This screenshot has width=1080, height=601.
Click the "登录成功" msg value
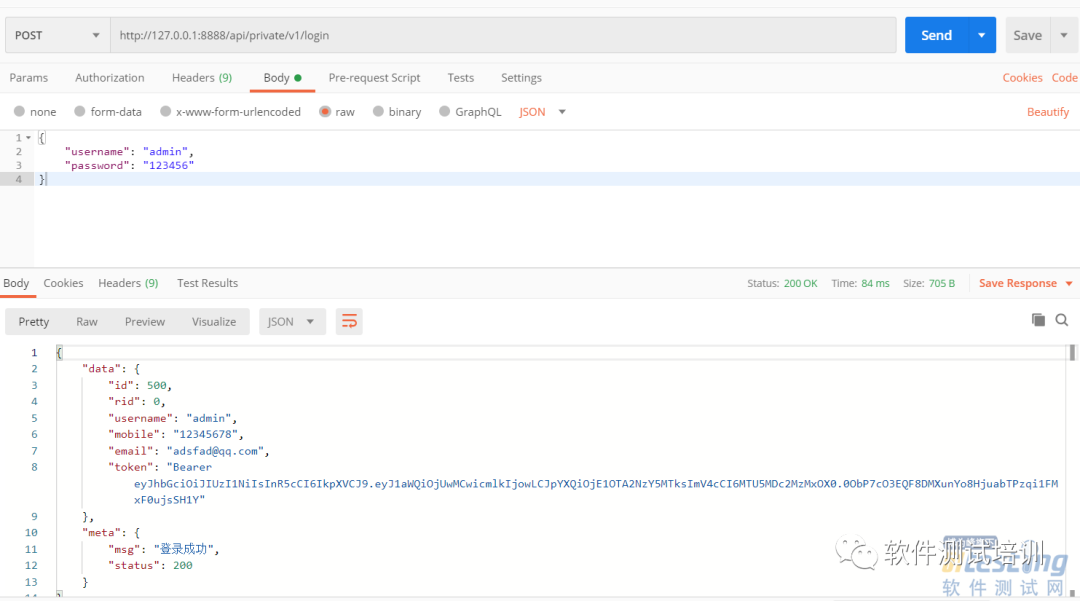[183, 549]
